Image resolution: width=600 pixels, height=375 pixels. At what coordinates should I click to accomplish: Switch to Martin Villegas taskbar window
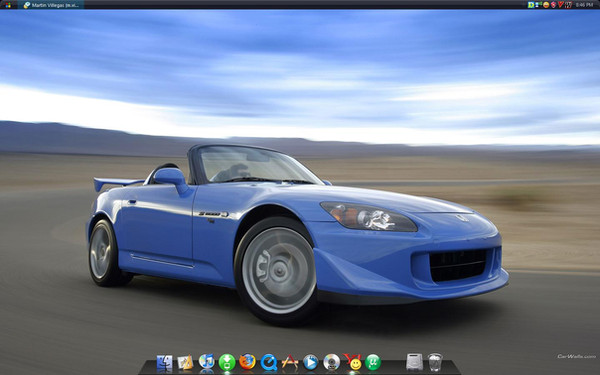point(51,5)
